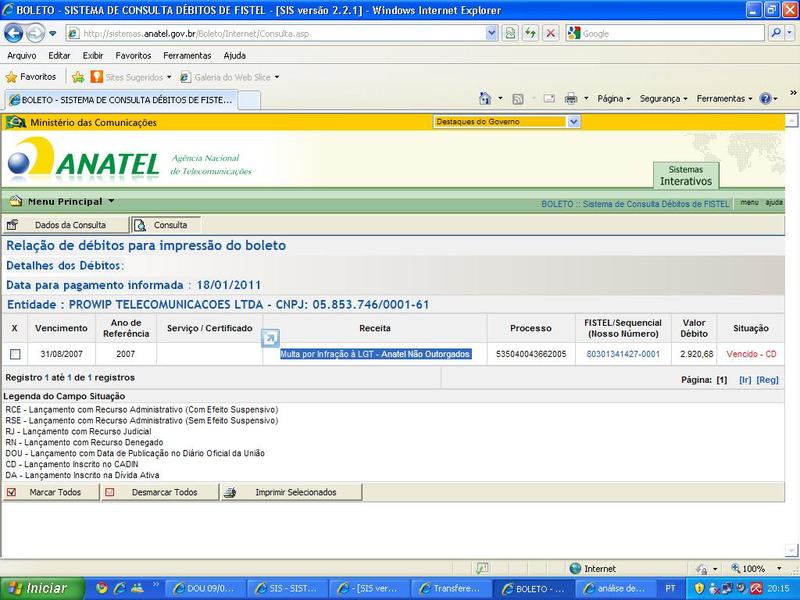Viewport: 800px width, 600px height.
Task: Click the browser Back arrow button
Action: pyautogui.click(x=13, y=34)
